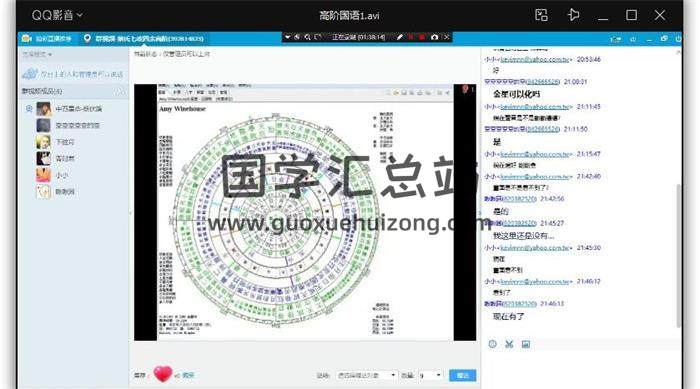This screenshot has height=389, width=700.
Task: Click the shared screen video area
Action: (305, 212)
